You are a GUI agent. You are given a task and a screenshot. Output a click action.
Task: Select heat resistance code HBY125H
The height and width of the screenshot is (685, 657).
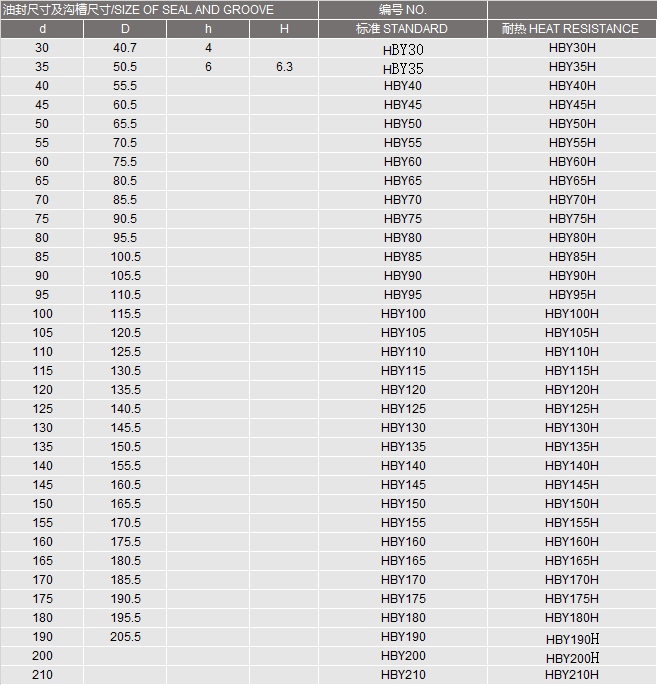coord(572,409)
